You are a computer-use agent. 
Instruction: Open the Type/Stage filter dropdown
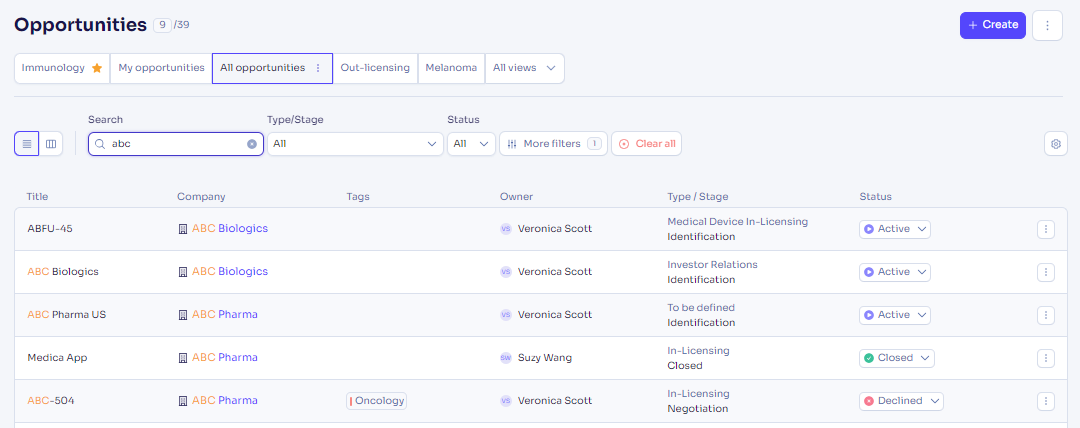pos(355,144)
